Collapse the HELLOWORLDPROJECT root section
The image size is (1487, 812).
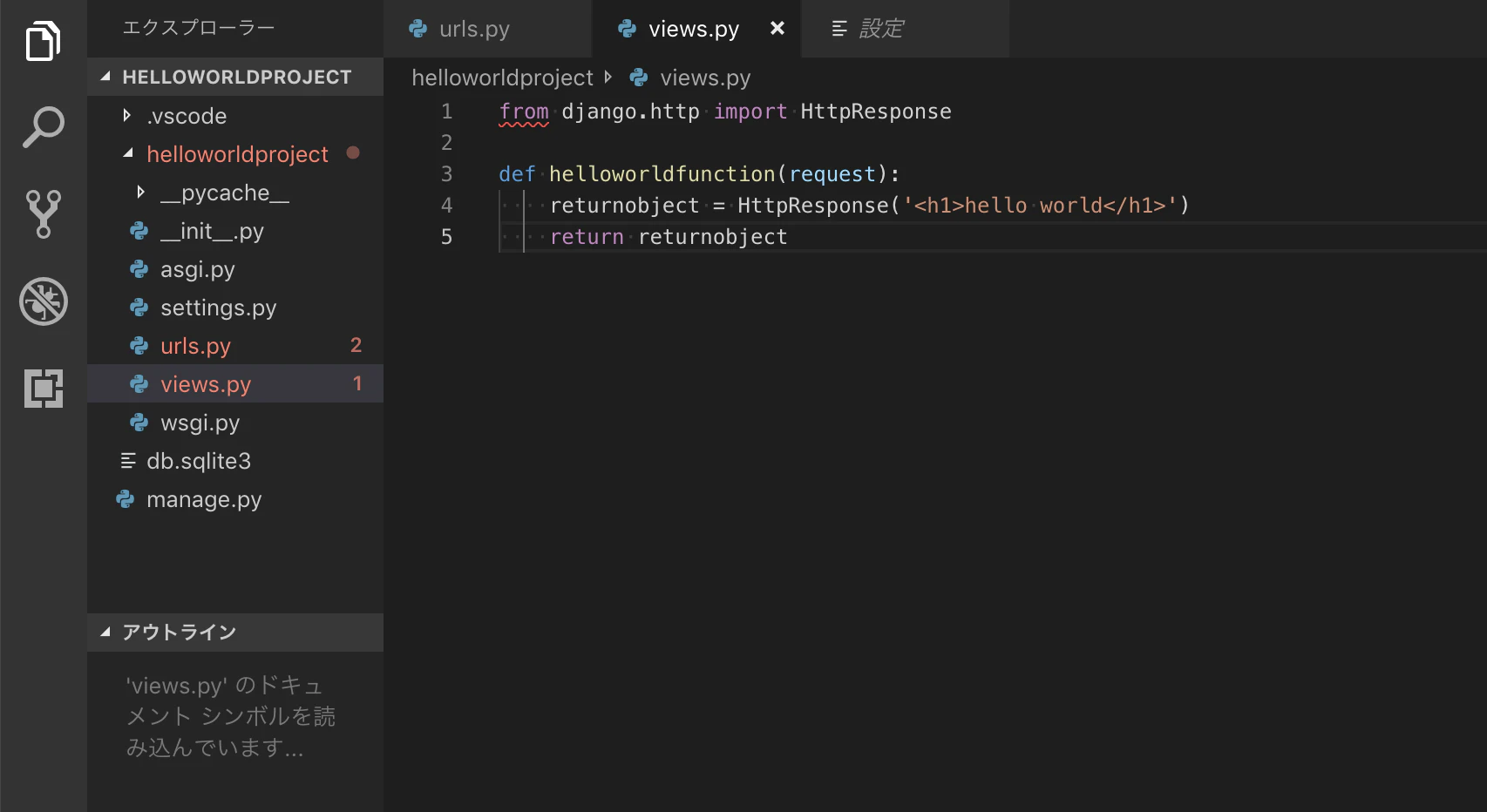coord(105,77)
